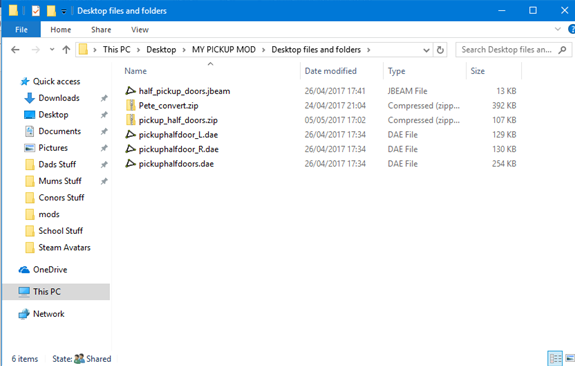Open the Quick Access Toolbar customize dropdown
This screenshot has width=575, height=366.
coord(64,11)
